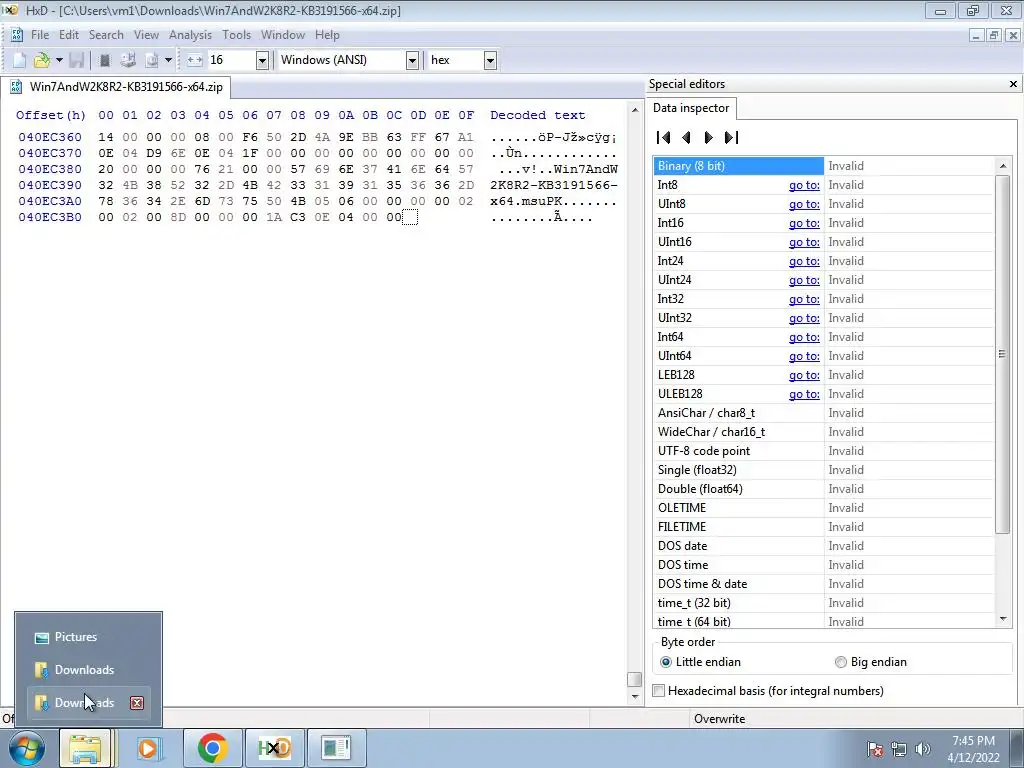1024x768 pixels.
Task: Select Pictures in taskbar preview list
Action: click(x=88, y=637)
